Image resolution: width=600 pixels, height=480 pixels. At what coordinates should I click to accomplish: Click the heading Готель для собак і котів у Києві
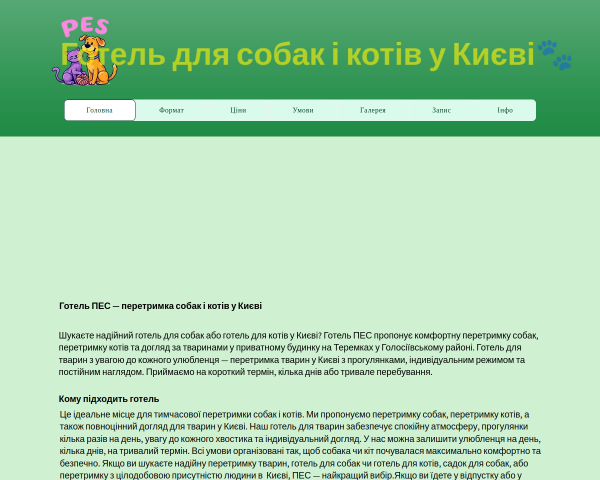point(297,54)
